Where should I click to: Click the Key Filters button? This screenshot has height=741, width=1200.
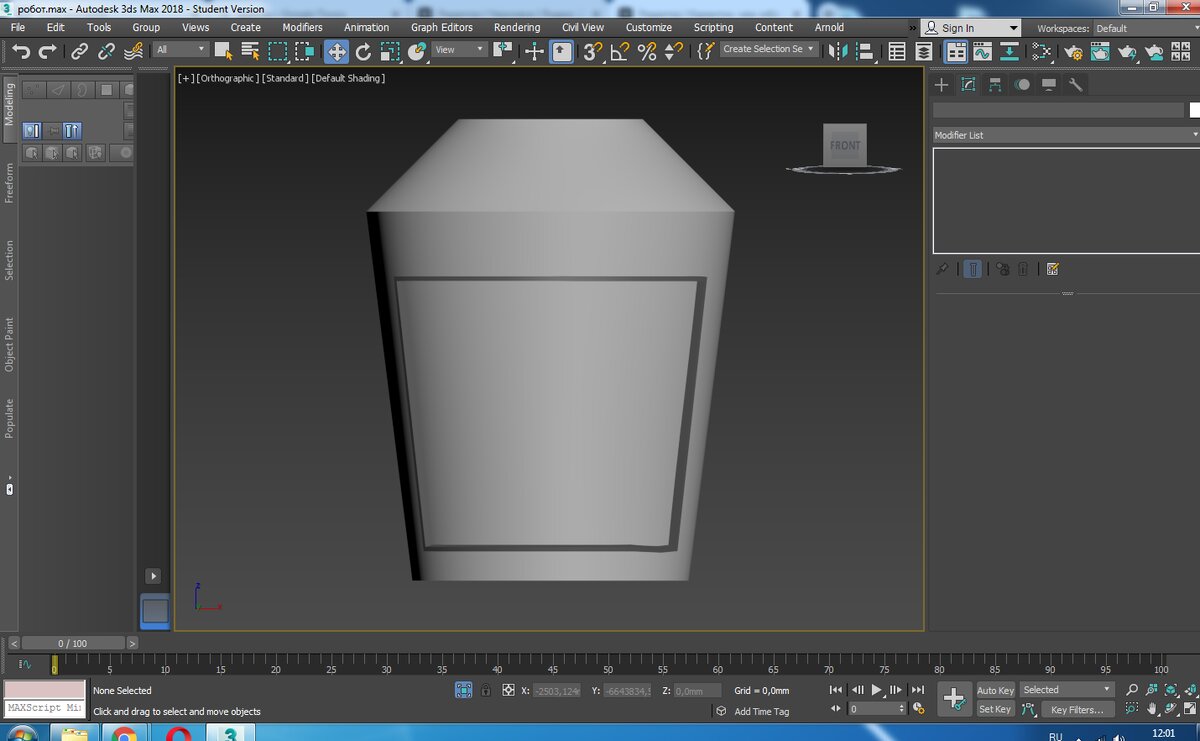[x=1077, y=710]
